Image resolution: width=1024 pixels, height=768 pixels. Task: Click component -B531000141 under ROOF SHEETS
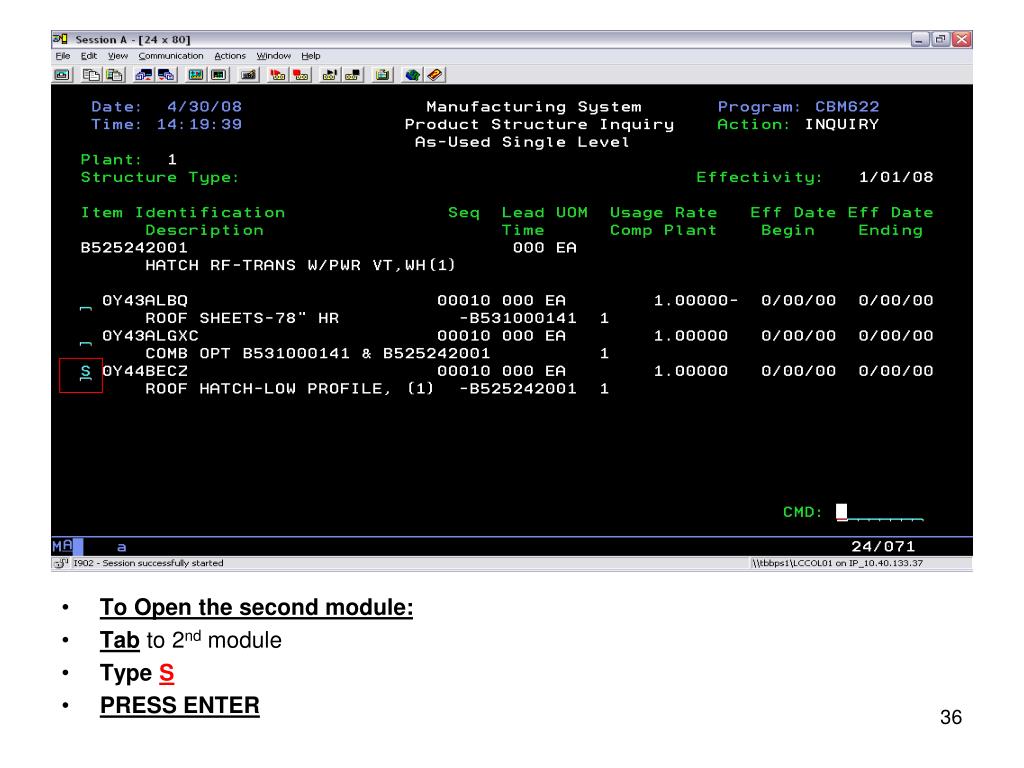click(x=518, y=318)
